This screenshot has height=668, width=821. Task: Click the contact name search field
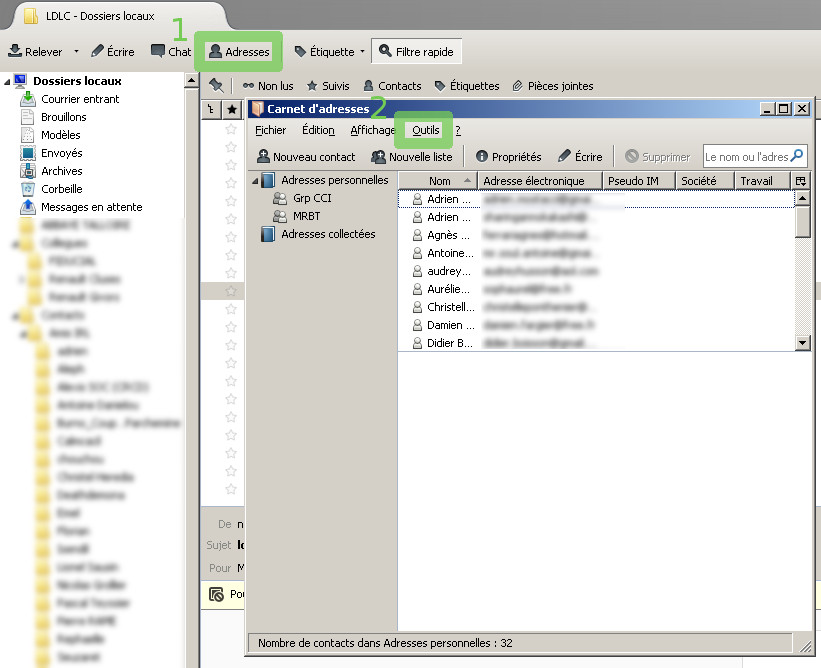tap(746, 157)
